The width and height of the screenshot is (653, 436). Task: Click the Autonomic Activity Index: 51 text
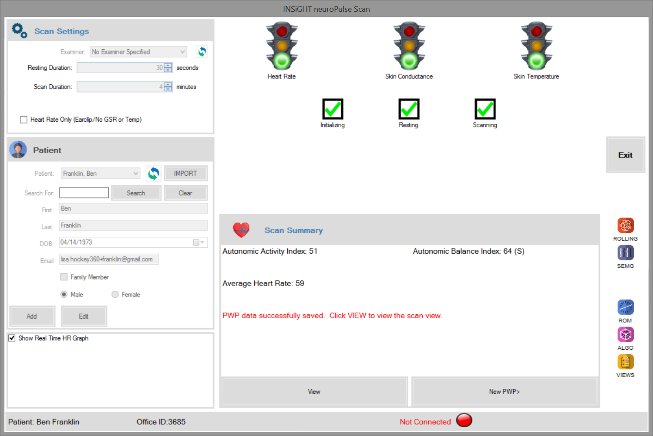(x=270, y=251)
